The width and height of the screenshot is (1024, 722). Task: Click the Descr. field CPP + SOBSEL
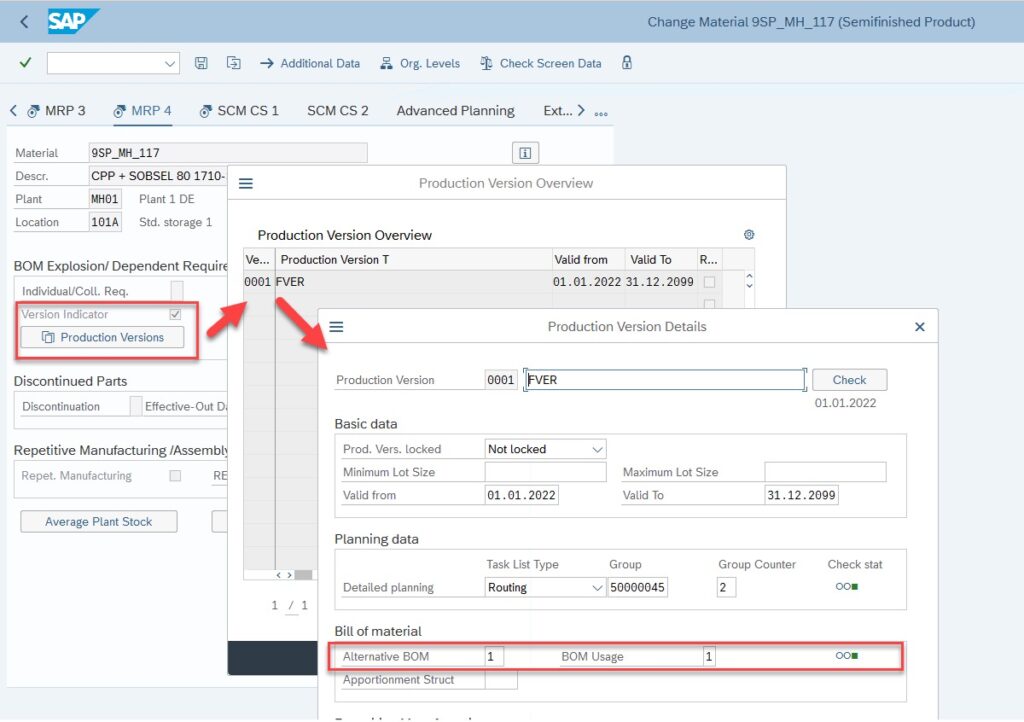[x=158, y=176]
